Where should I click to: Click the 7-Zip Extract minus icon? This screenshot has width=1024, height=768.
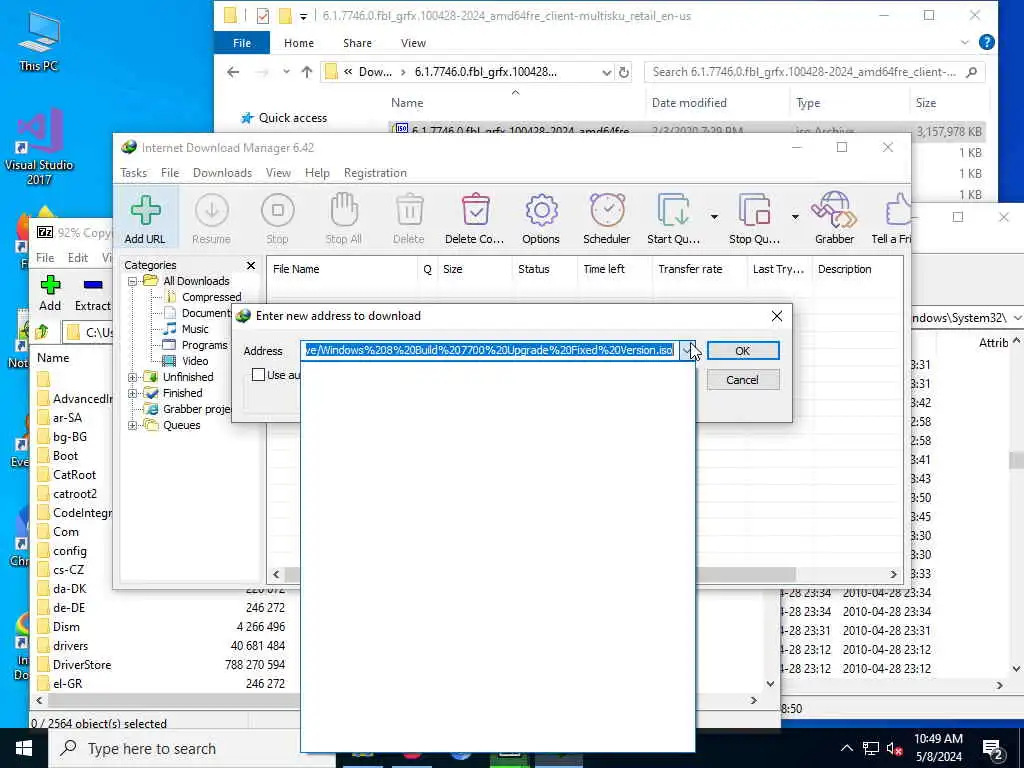(x=93, y=285)
